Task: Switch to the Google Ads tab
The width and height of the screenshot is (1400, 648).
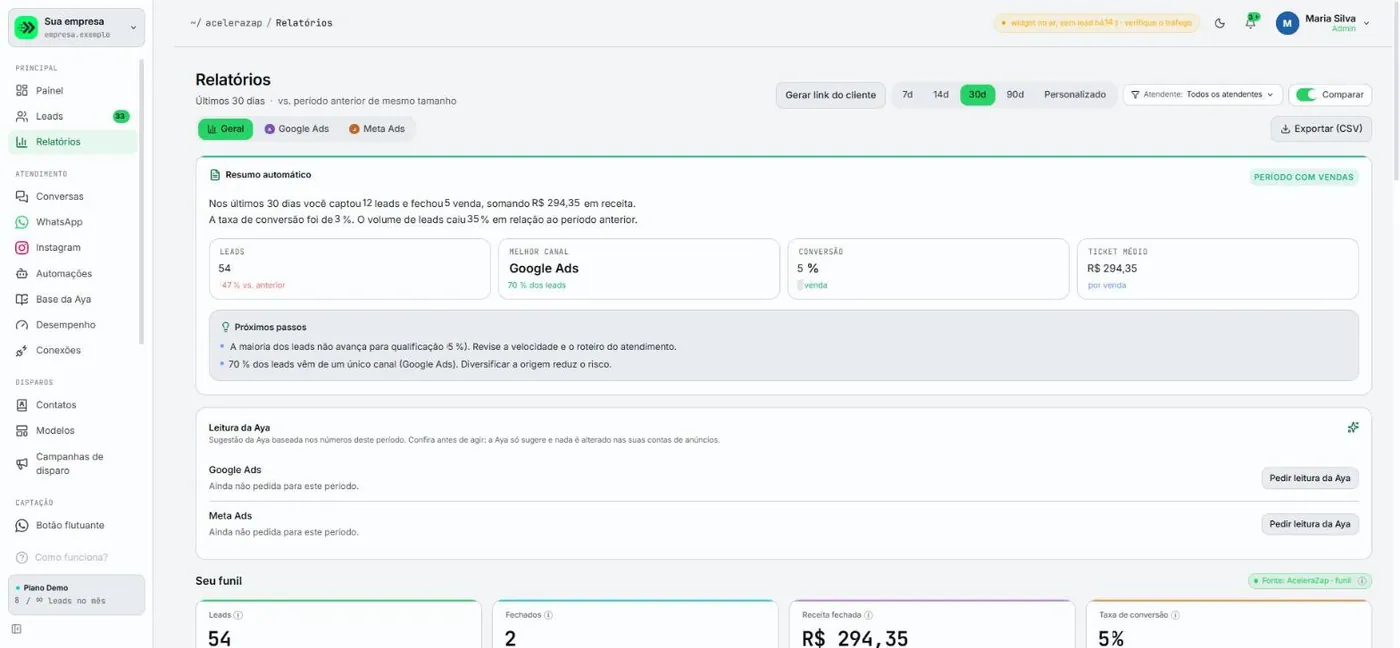Action: click(x=296, y=129)
